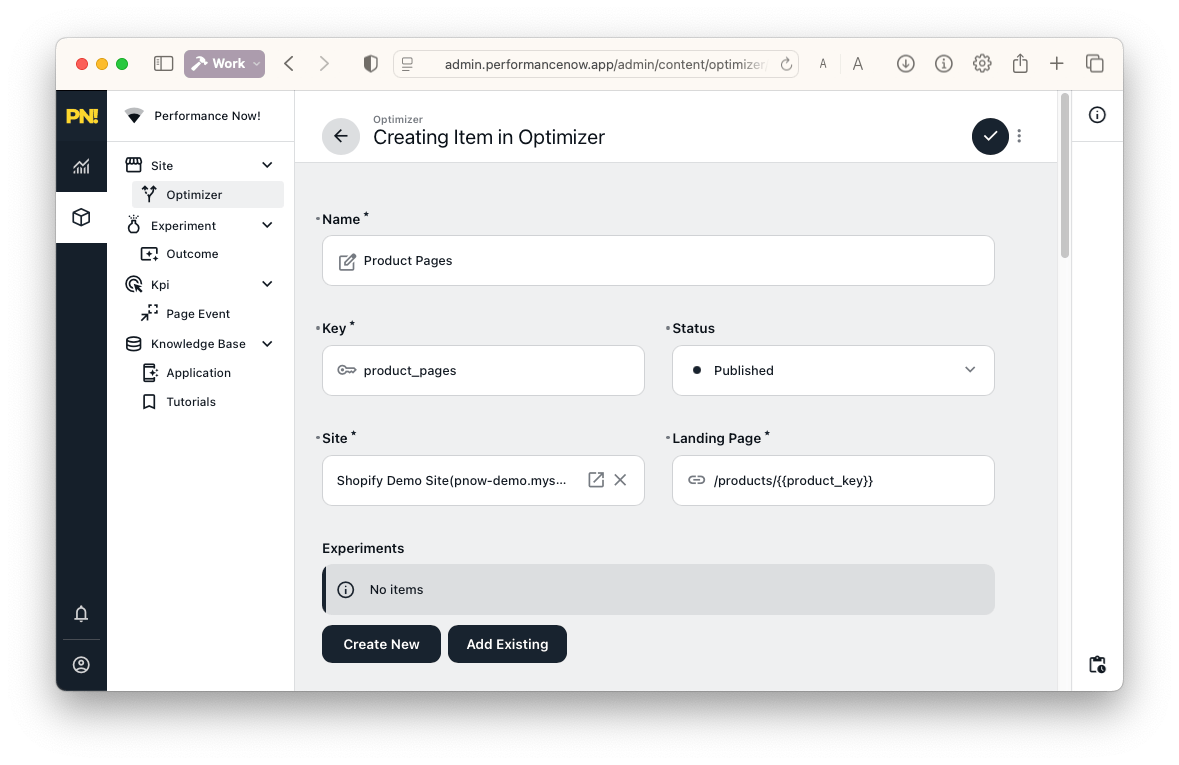
Task: Open the Safari settings gear icon
Action: (x=982, y=64)
